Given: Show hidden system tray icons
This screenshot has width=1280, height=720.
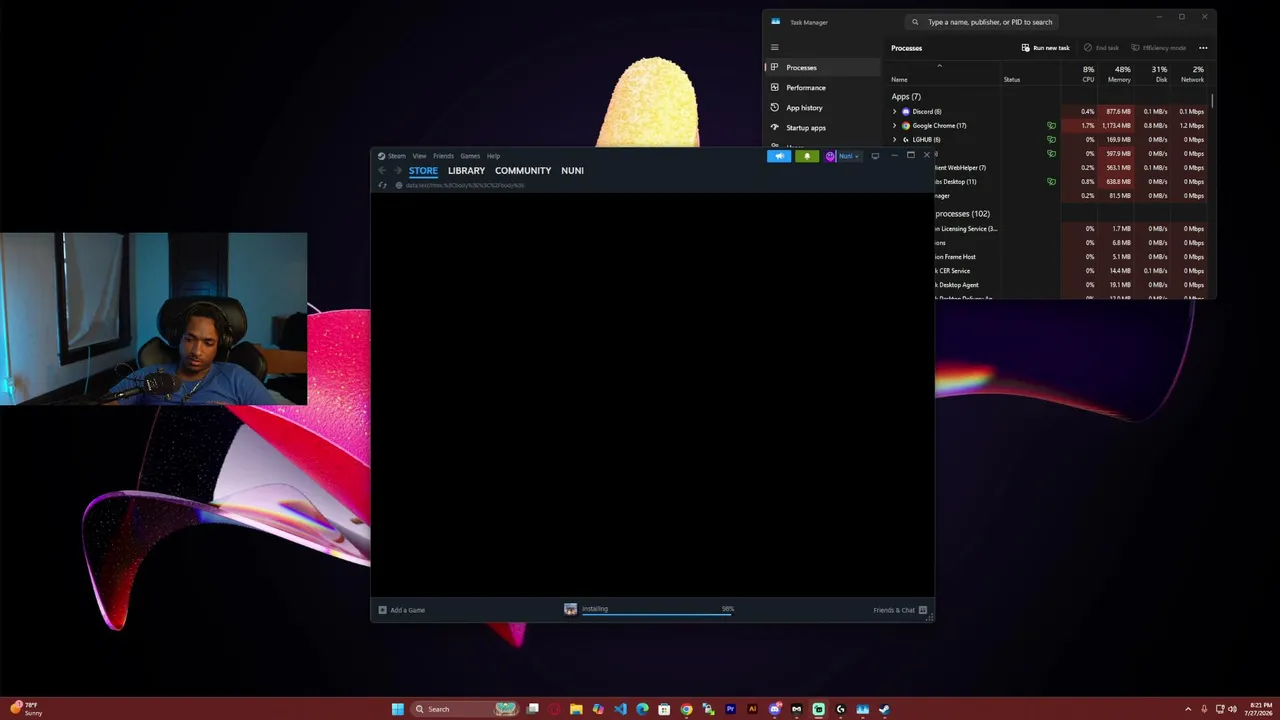Looking at the screenshot, I should click(1188, 709).
